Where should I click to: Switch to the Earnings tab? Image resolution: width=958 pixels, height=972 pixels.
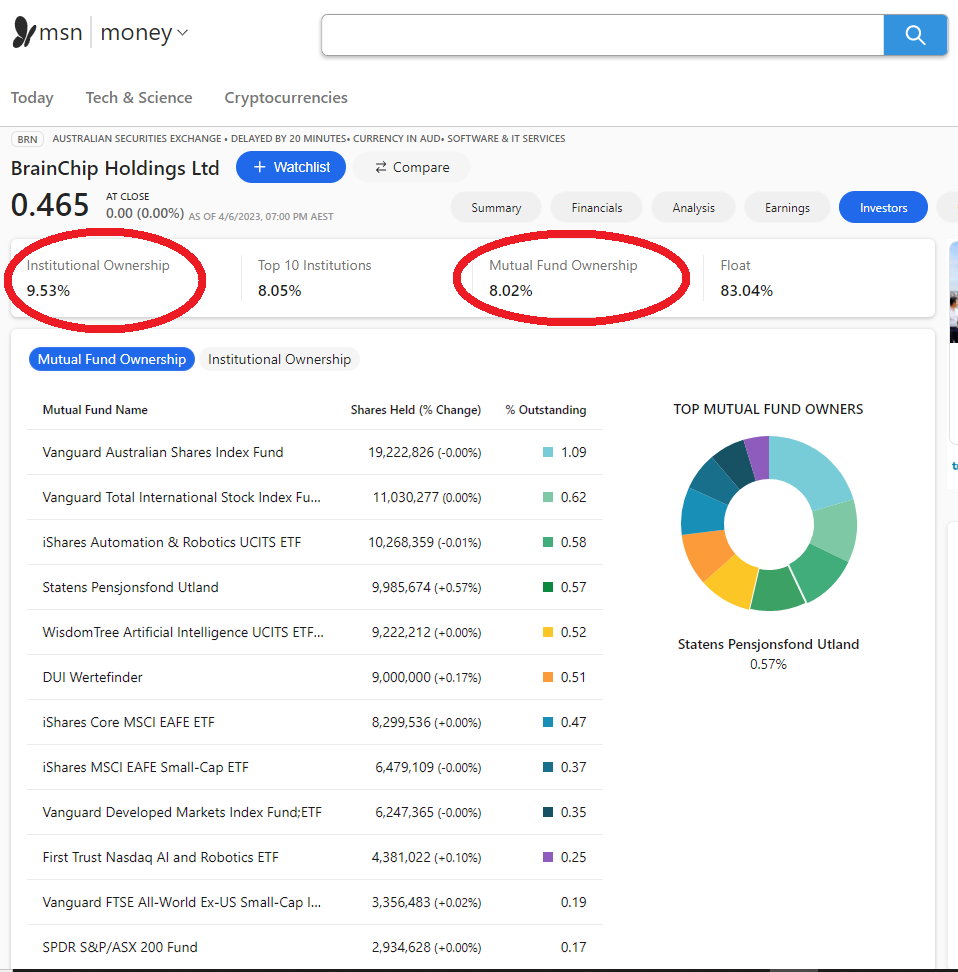pos(787,208)
